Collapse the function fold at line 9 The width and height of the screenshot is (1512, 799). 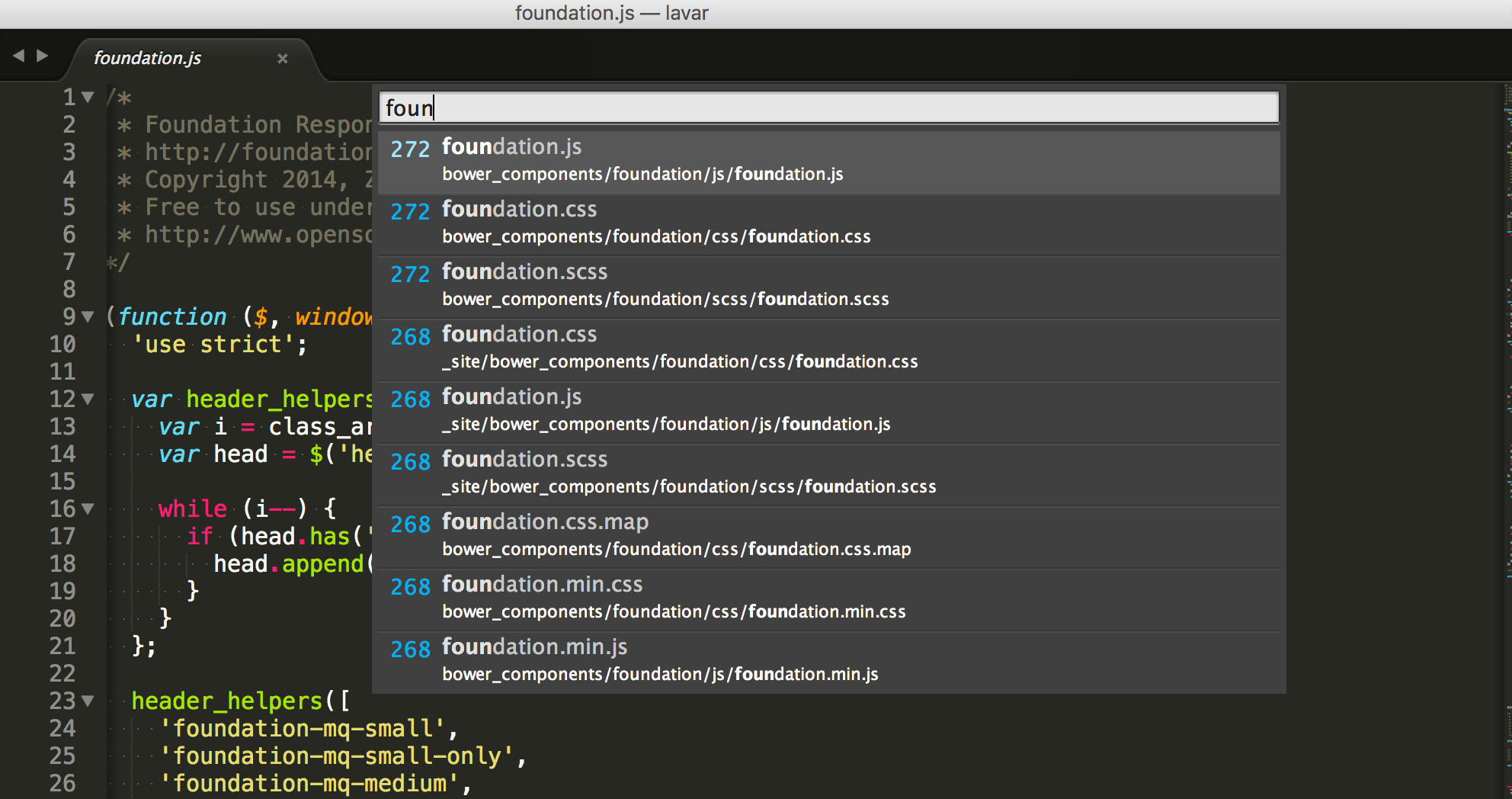(x=88, y=316)
